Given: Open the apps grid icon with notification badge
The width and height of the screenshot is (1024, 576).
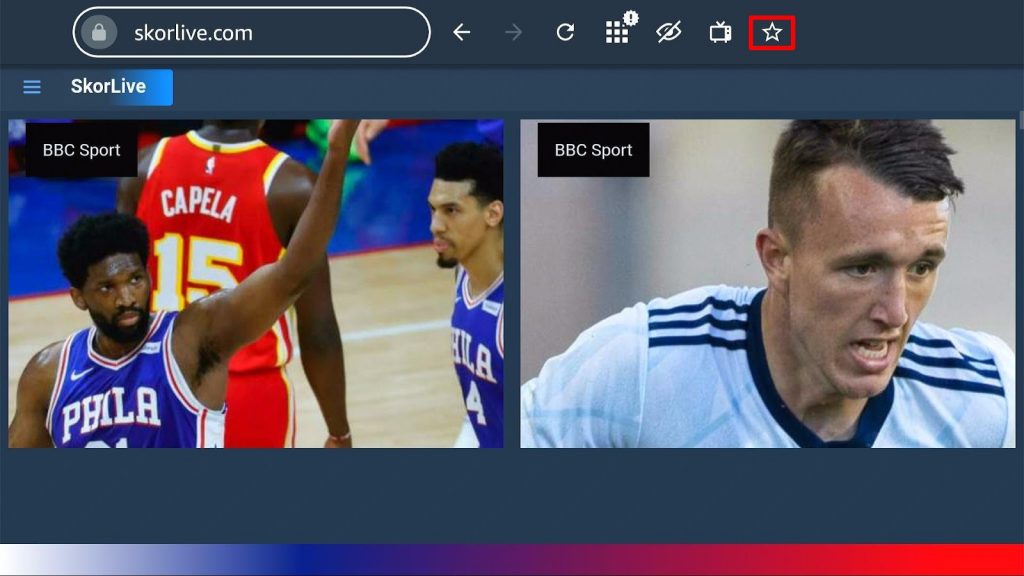Looking at the screenshot, I should point(619,29).
